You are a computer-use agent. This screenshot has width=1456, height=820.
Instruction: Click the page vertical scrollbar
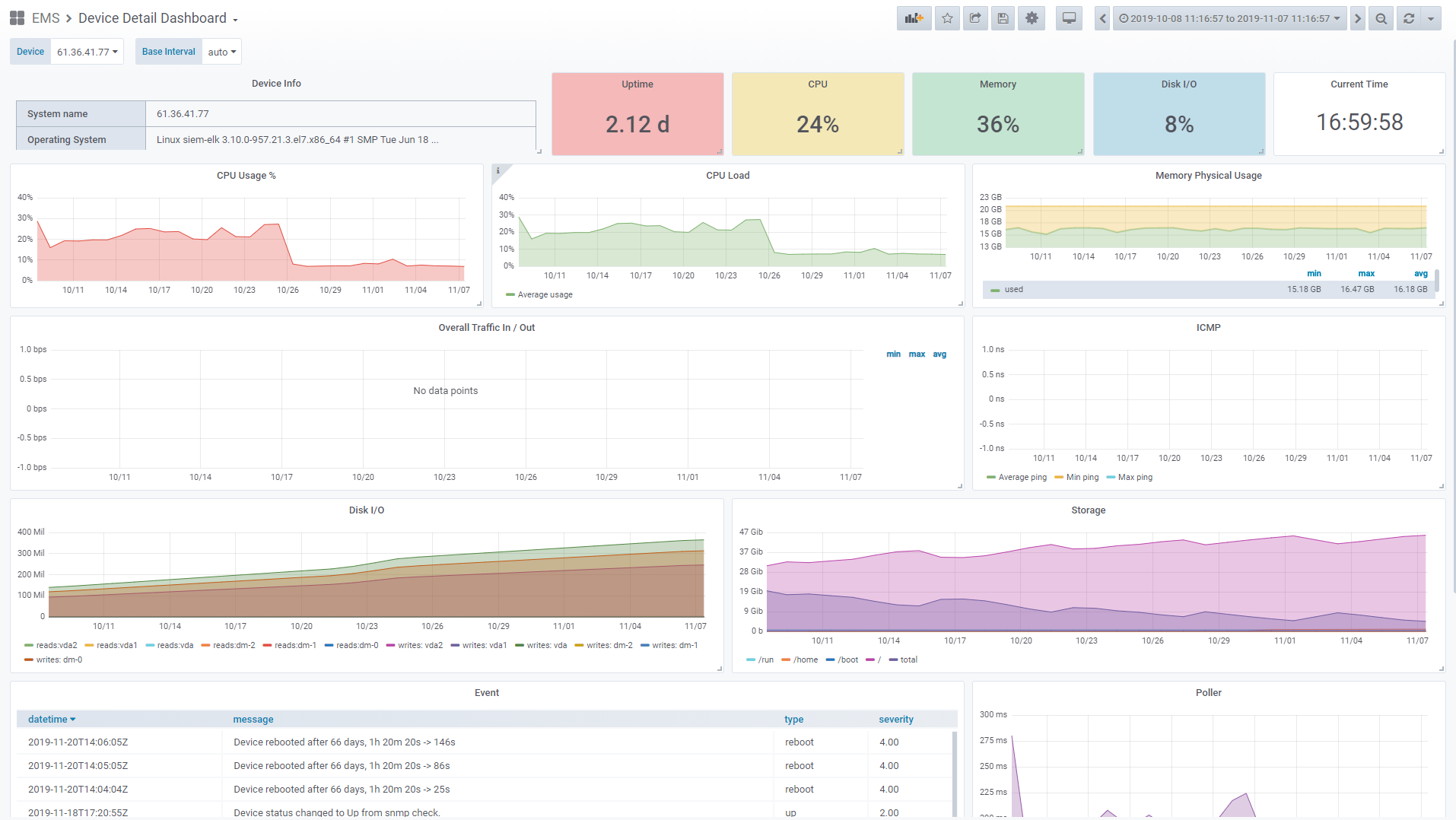pos(1453,316)
